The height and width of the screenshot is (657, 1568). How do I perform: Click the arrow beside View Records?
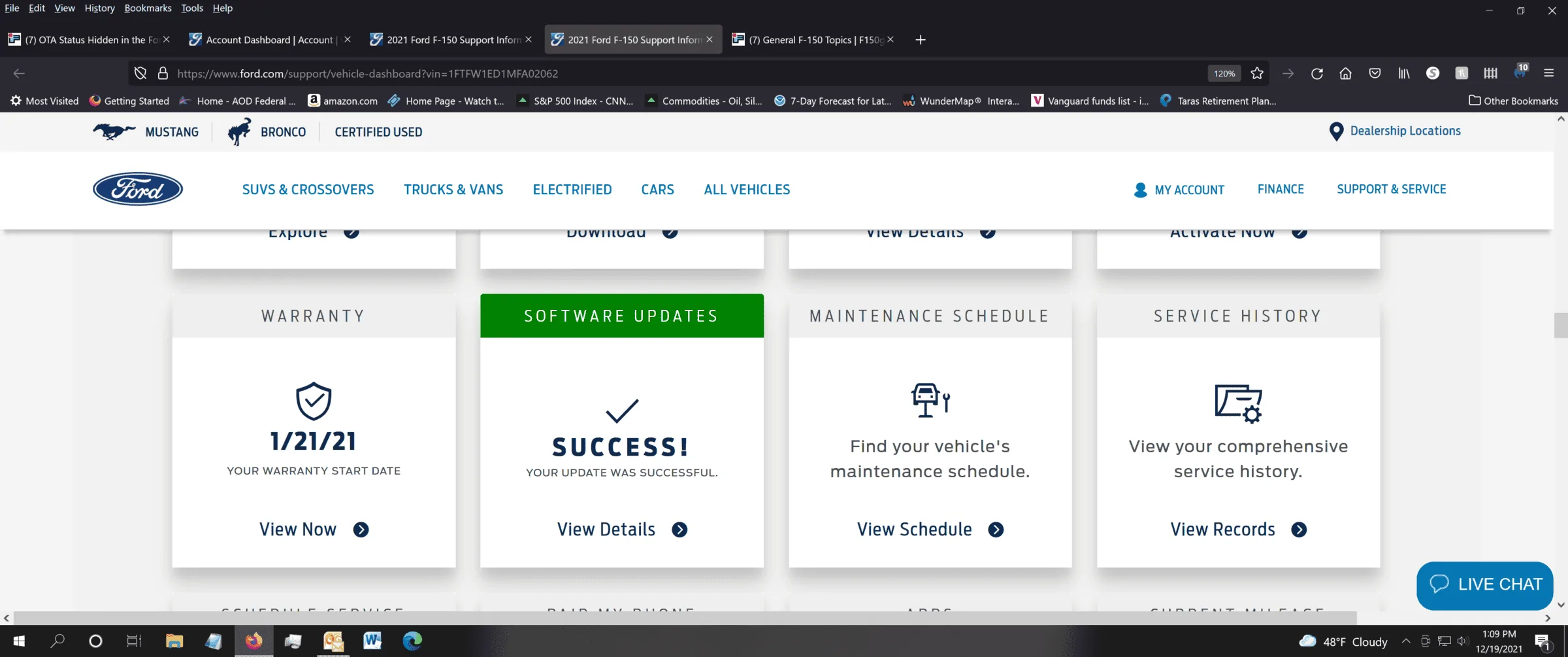tap(1299, 530)
